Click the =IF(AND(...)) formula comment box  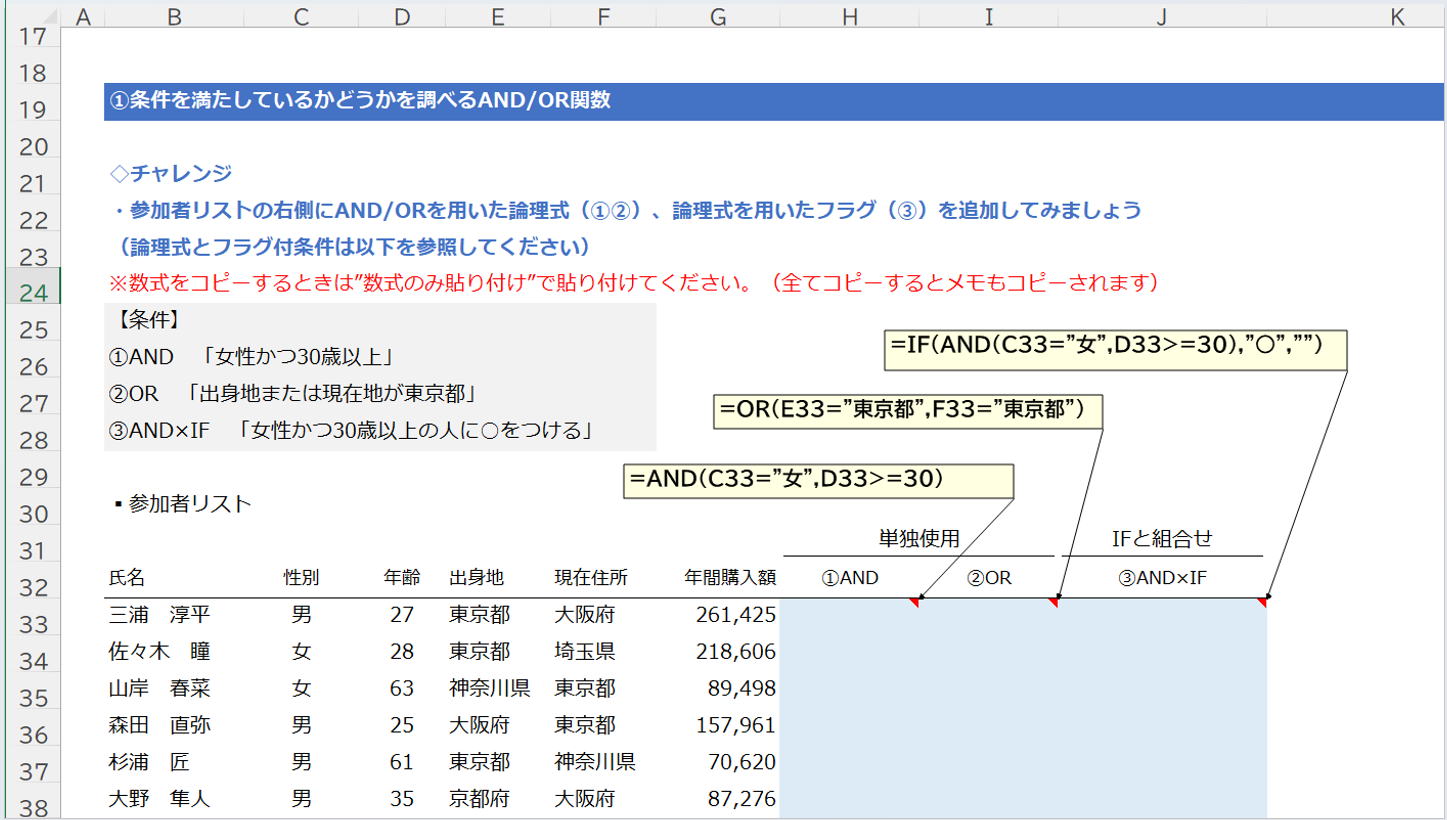[x=1116, y=349]
